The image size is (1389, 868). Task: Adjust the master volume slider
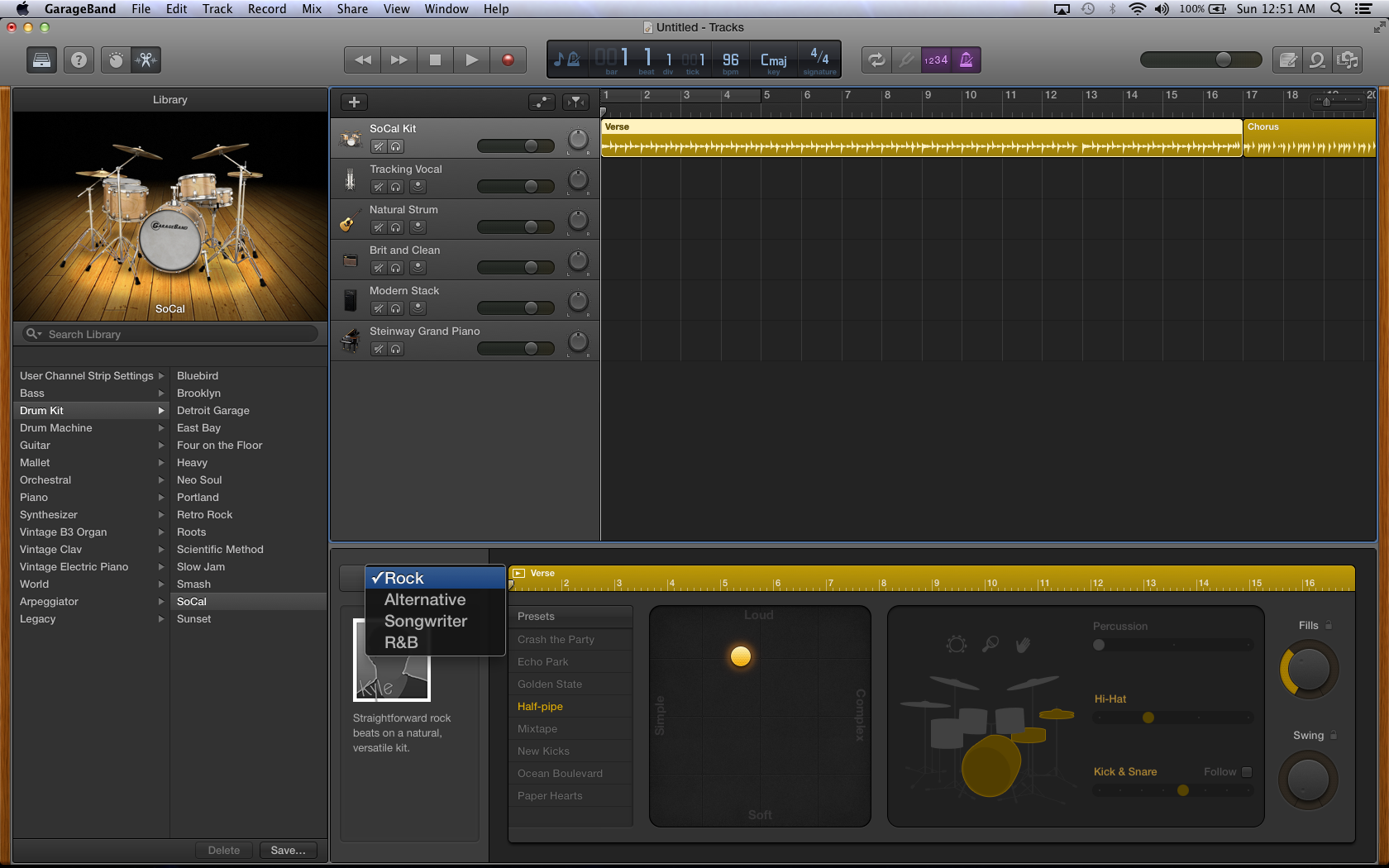coord(1200,60)
